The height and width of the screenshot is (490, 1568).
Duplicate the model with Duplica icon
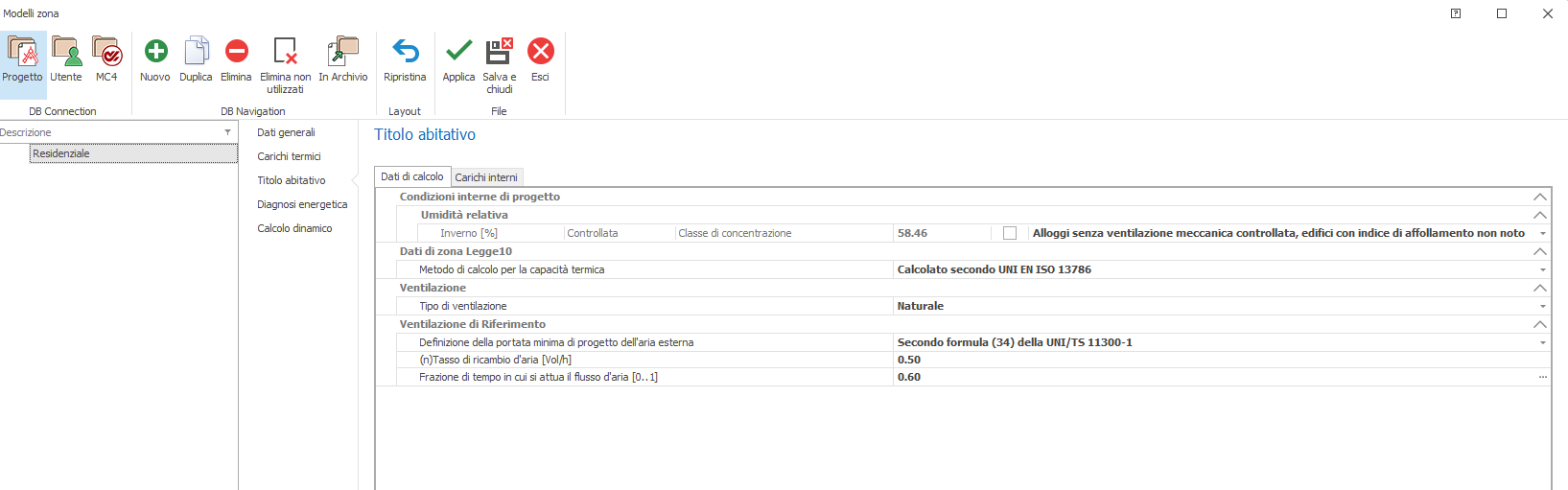coord(196,52)
